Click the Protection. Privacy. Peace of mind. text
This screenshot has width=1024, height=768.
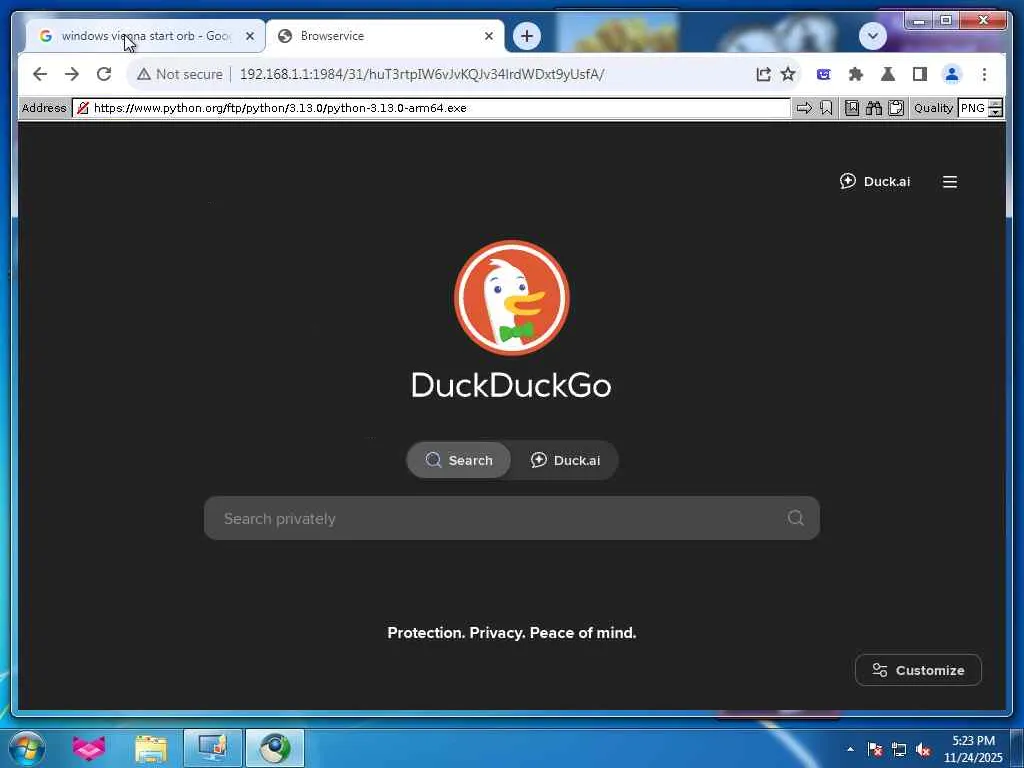pos(511,633)
